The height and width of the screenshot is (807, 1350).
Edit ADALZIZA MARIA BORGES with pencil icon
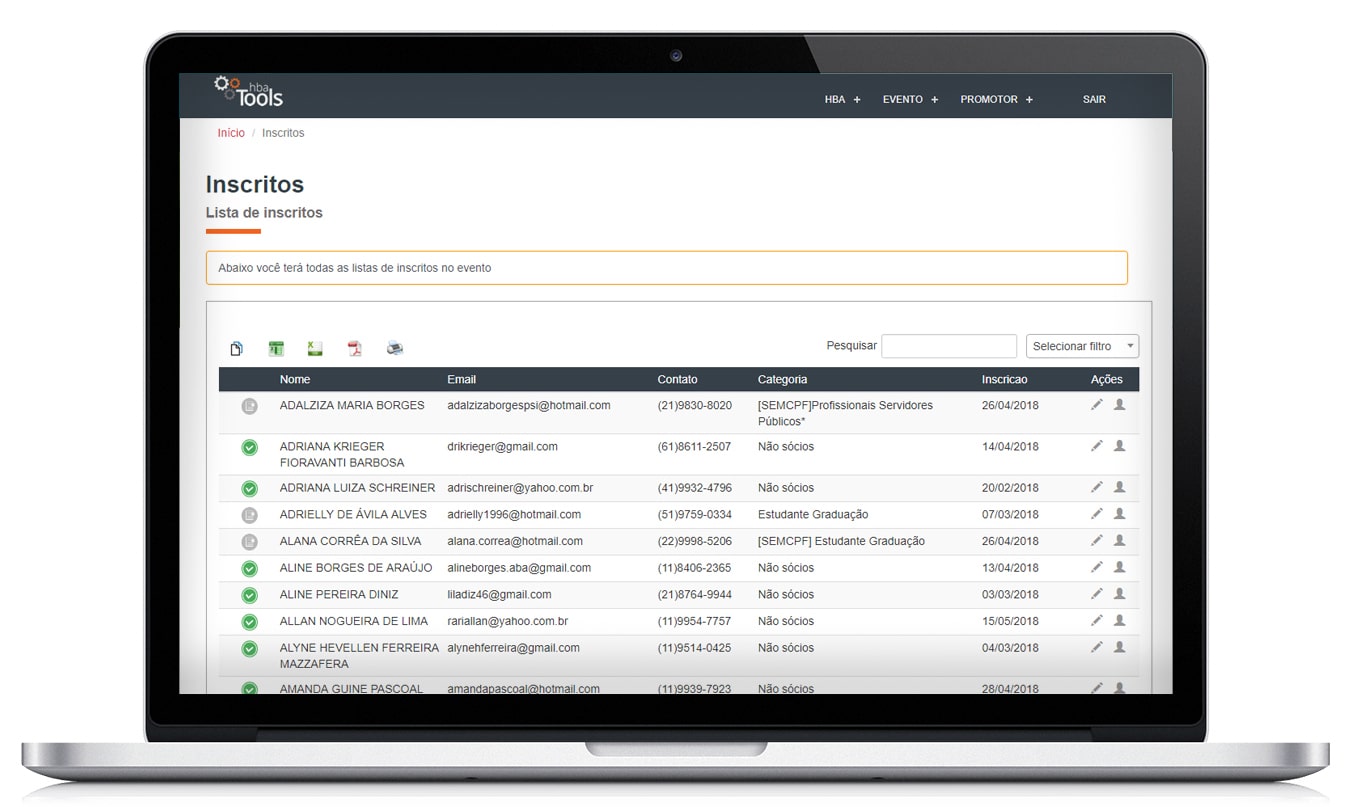pyautogui.click(x=1097, y=405)
